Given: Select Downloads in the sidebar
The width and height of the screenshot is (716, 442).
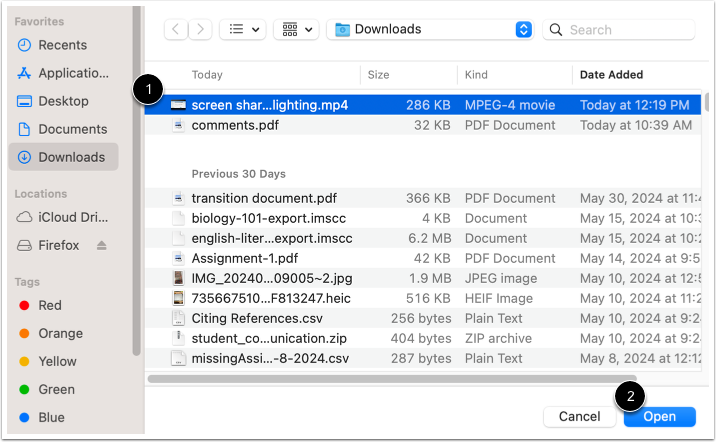Looking at the screenshot, I should point(63,157).
